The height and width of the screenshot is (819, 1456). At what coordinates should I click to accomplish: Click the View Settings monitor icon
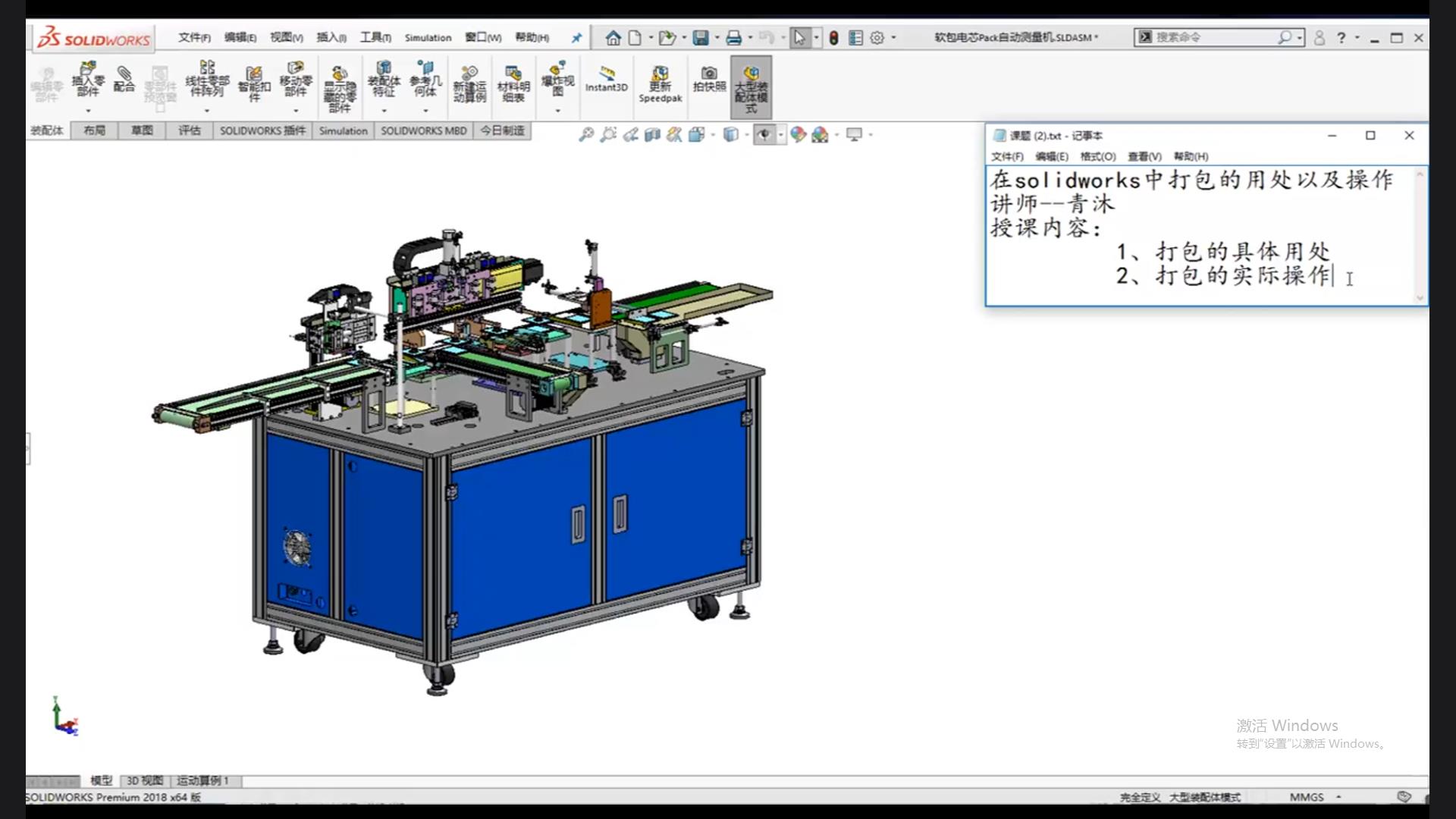coord(855,134)
